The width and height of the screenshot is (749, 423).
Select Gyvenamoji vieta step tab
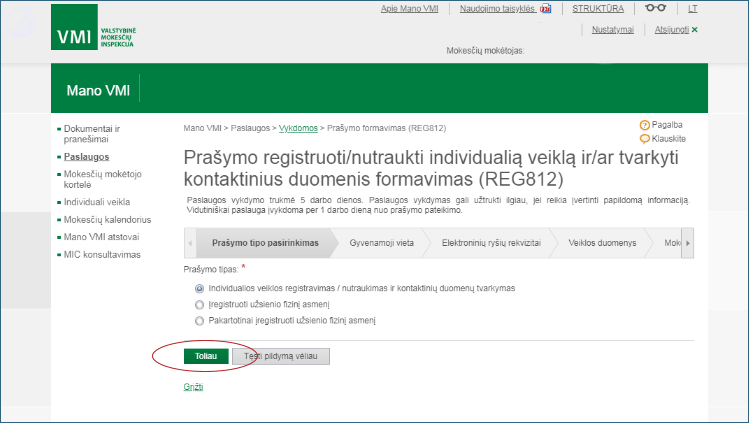[382, 243]
